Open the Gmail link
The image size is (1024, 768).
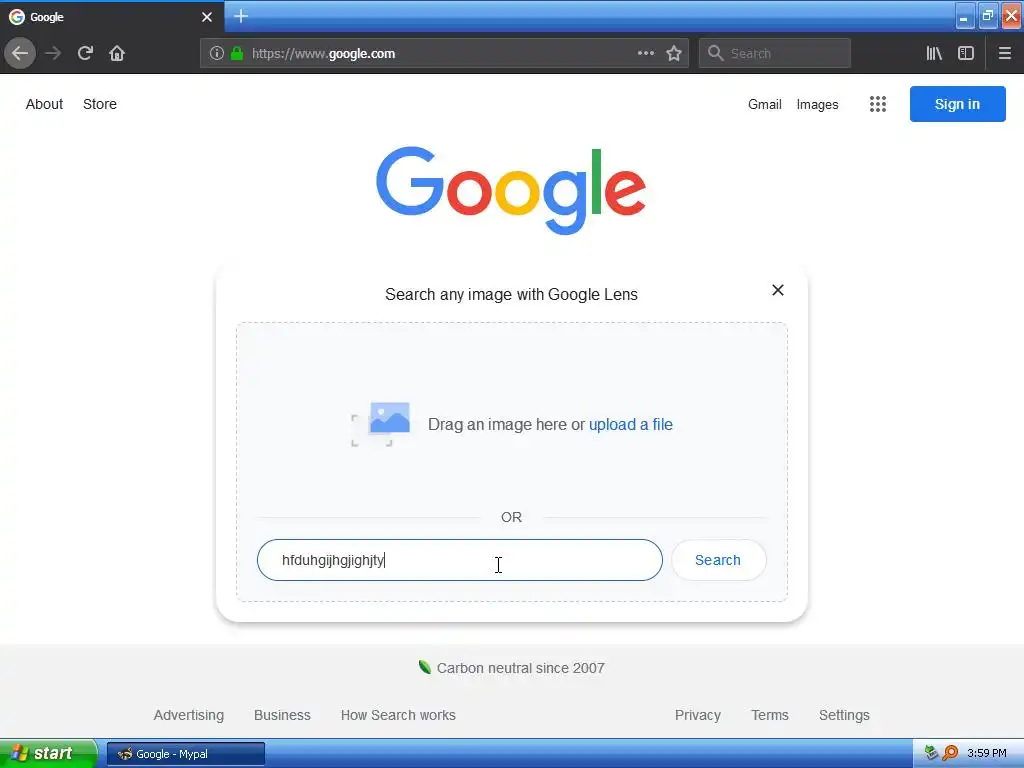[765, 104]
